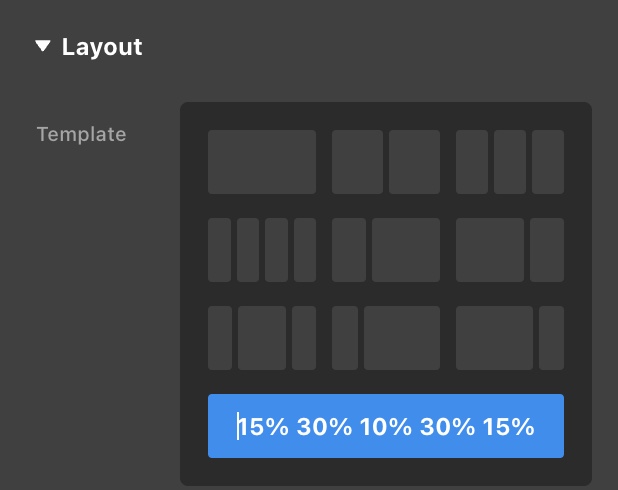The width and height of the screenshot is (618, 490).
Task: Collapse the Layout section triangle
Action: click(x=42, y=46)
